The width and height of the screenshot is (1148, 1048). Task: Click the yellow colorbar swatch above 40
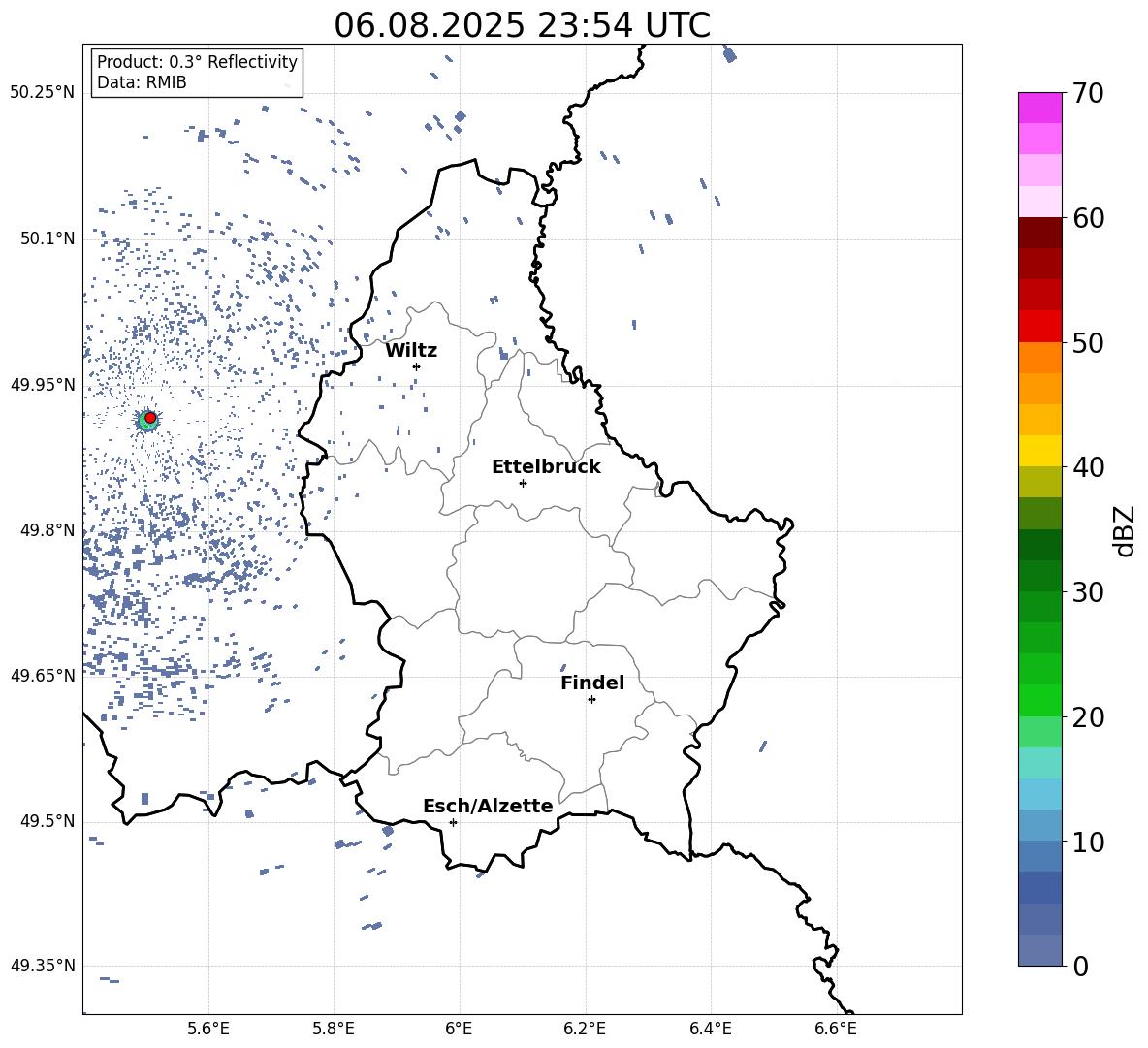[x=1039, y=451]
